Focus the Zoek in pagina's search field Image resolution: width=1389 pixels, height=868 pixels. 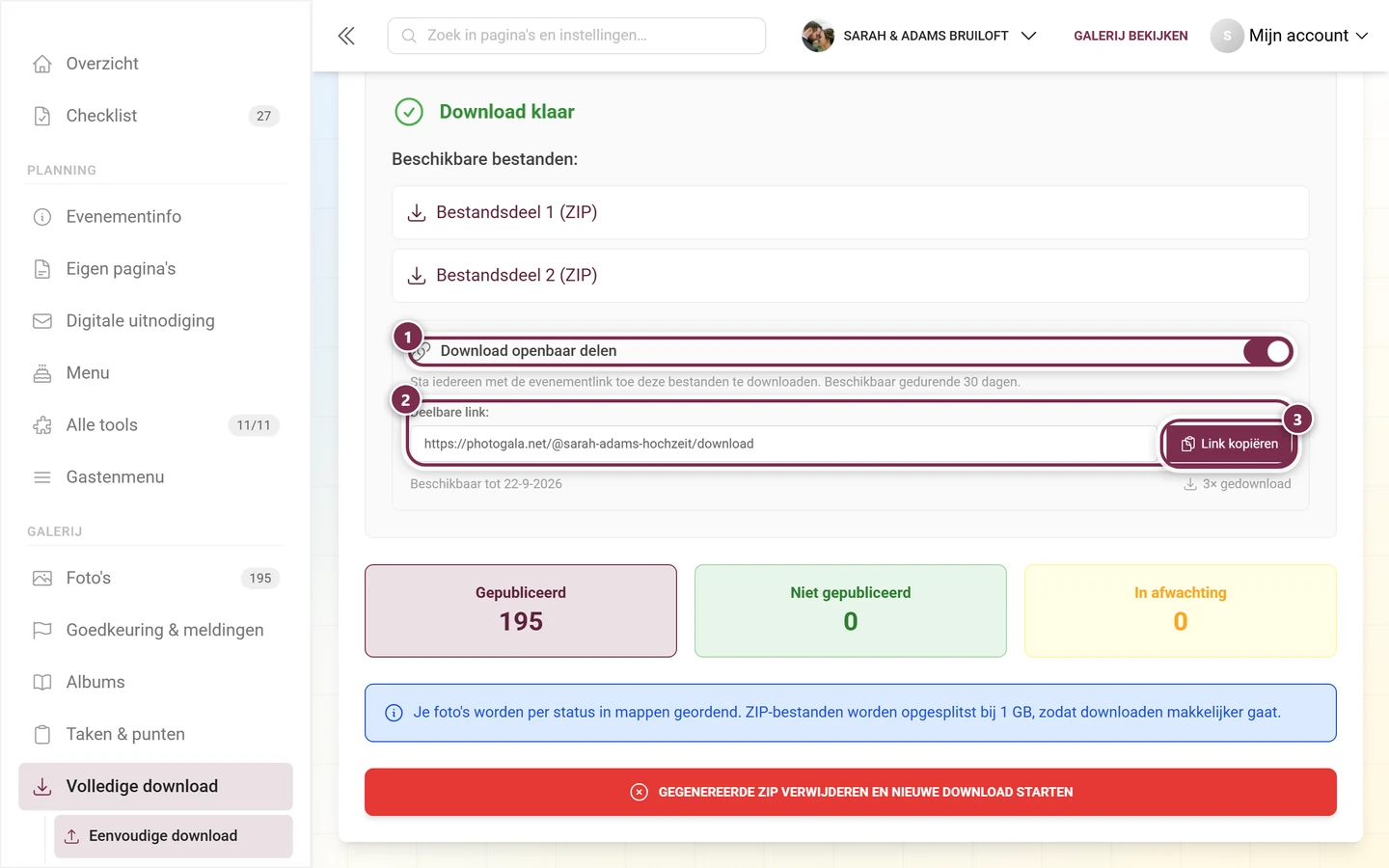click(x=577, y=36)
